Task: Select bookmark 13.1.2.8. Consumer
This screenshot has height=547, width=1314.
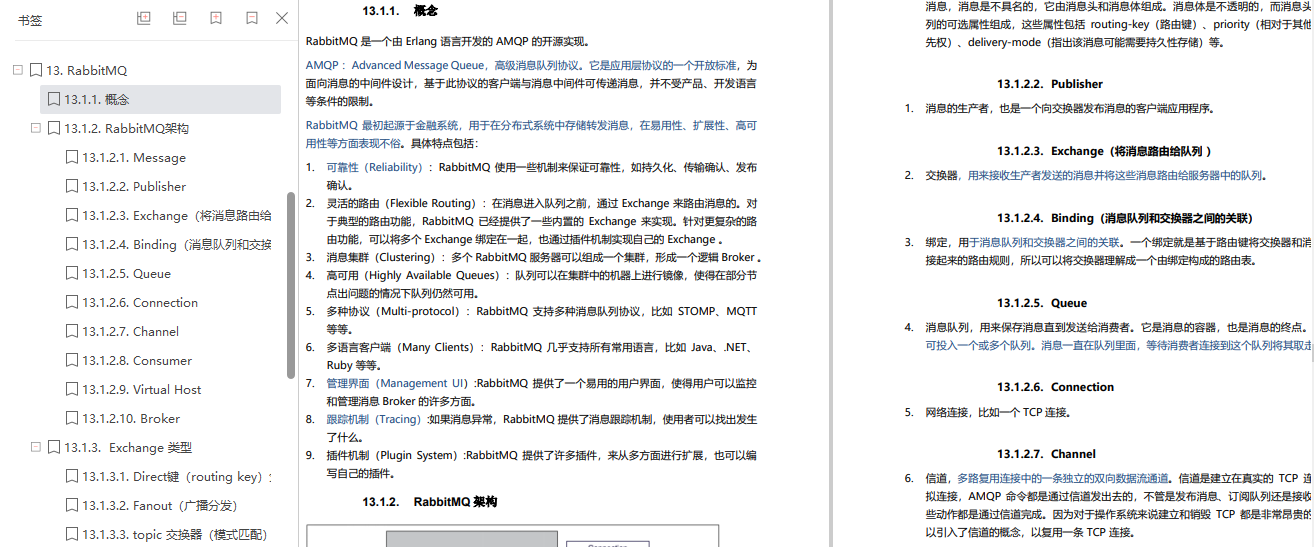Action: point(137,360)
